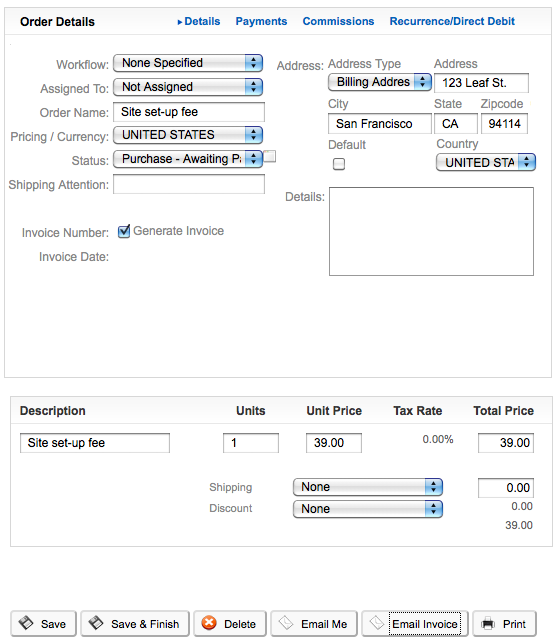Expand the Discount dropdown
Screen dimensions: 556x644
click(x=368, y=509)
